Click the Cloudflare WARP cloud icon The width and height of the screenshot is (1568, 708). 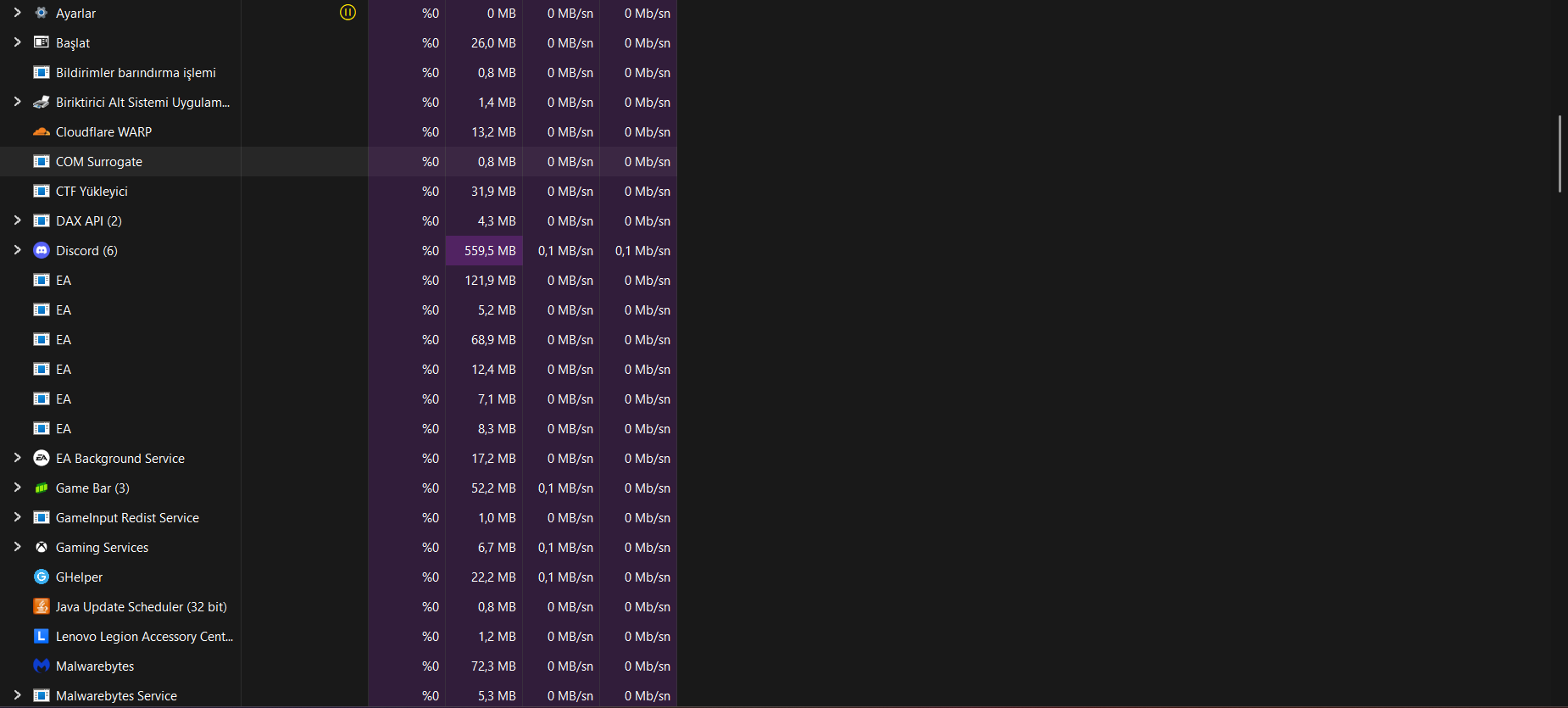(41, 131)
